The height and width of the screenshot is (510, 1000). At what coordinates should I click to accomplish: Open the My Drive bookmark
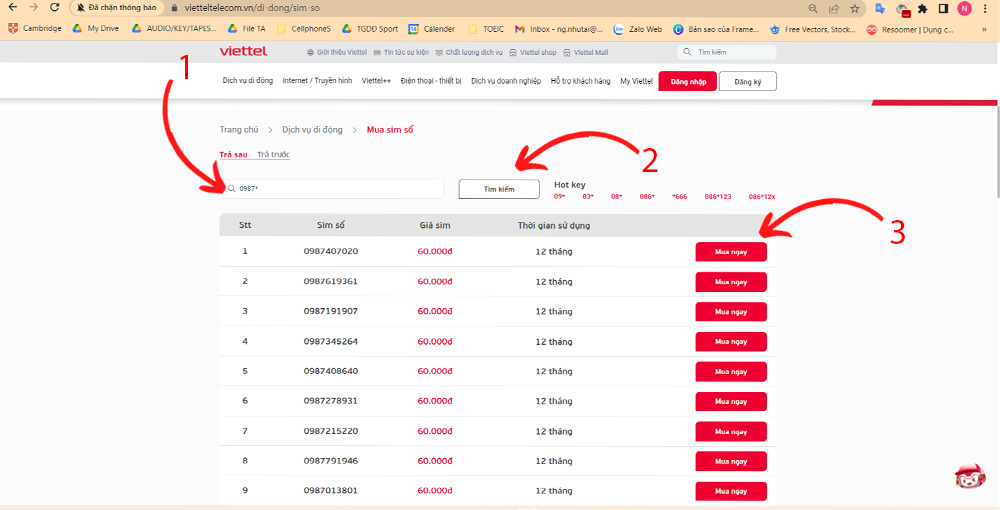(x=95, y=29)
